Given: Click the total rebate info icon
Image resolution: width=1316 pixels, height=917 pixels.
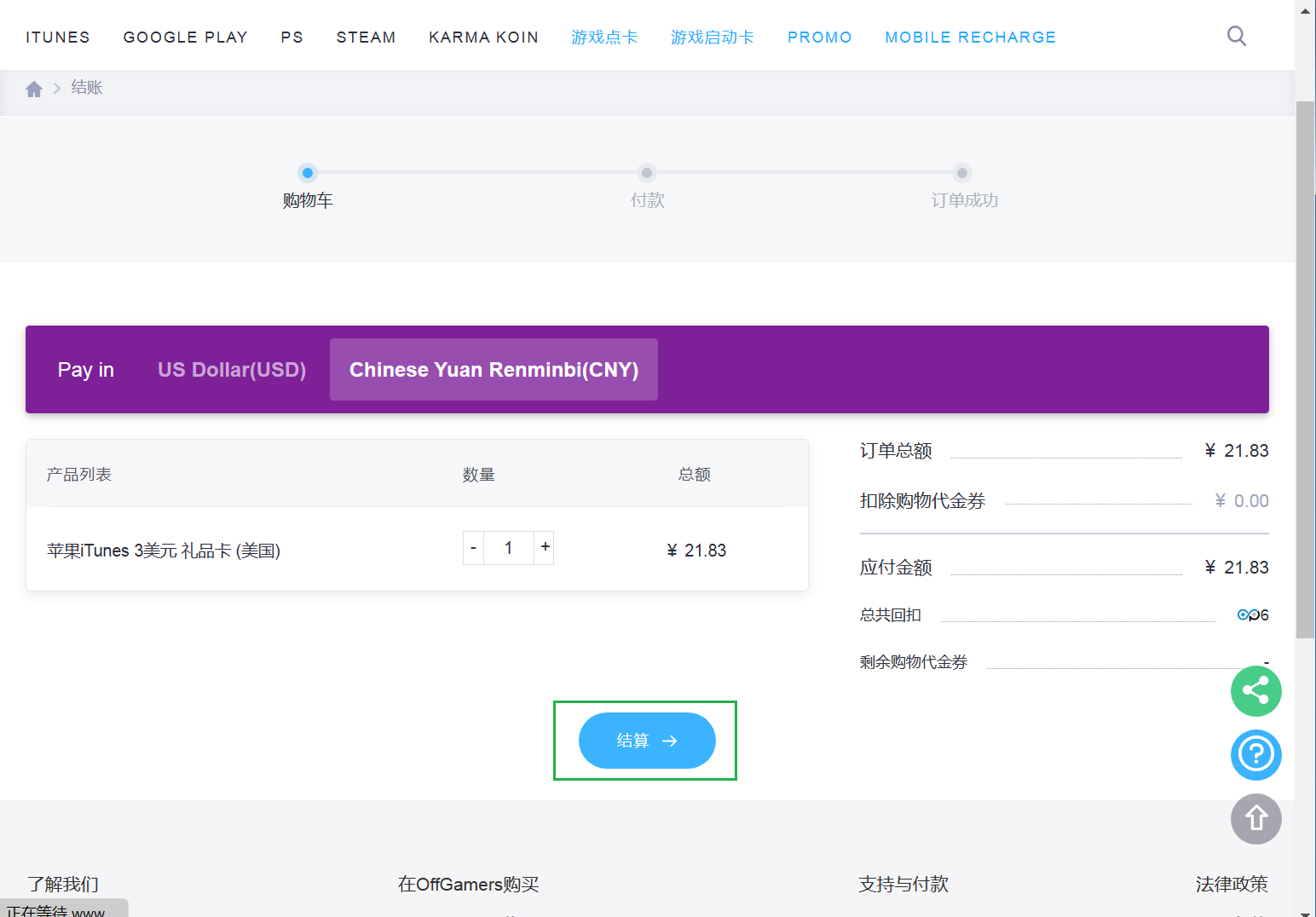Looking at the screenshot, I should pos(1244,614).
